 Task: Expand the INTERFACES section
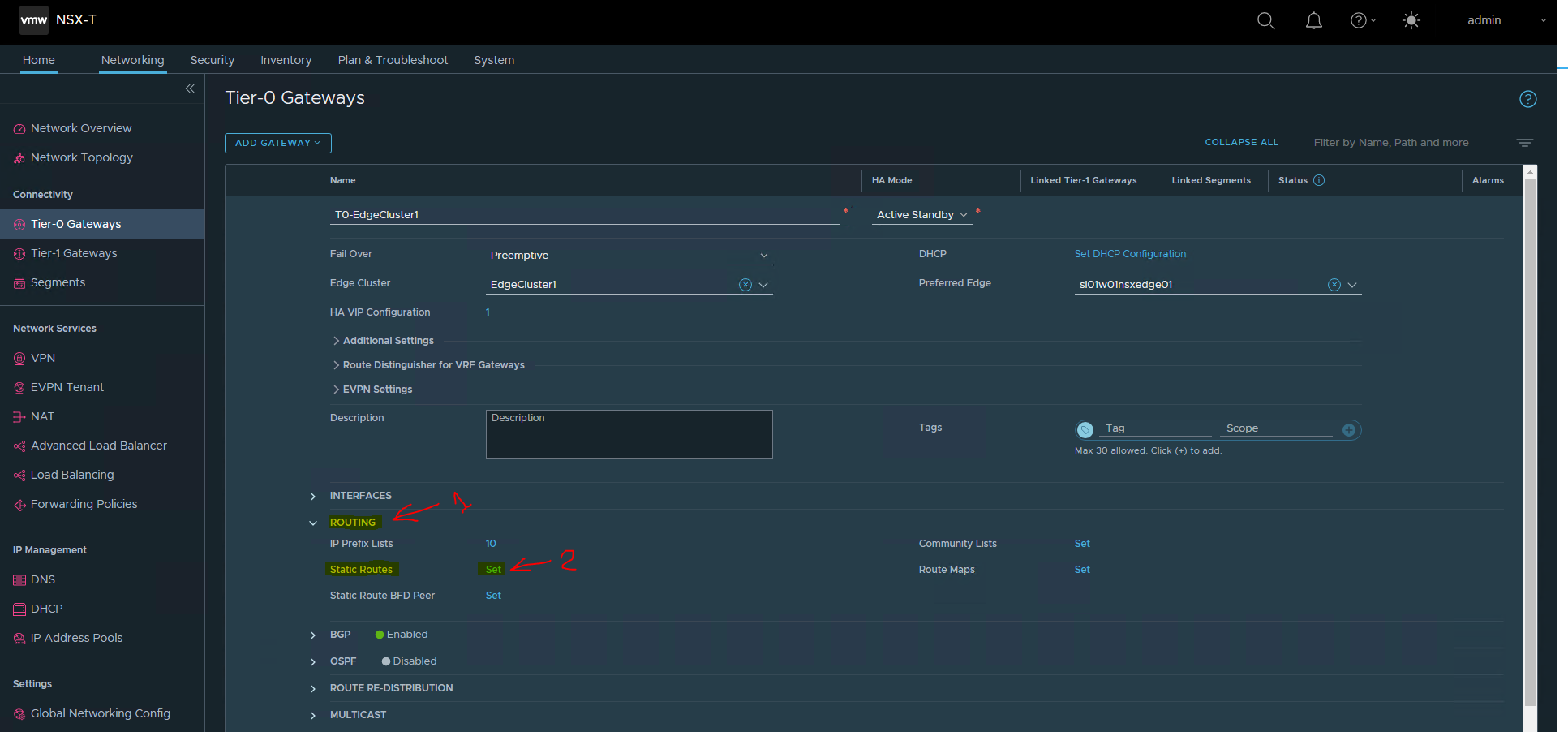(313, 497)
